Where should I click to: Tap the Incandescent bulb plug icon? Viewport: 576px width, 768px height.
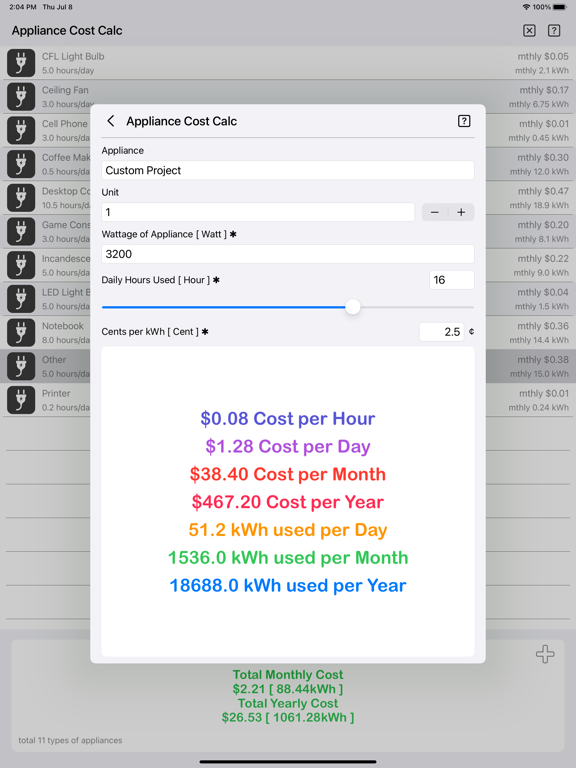tap(21, 265)
